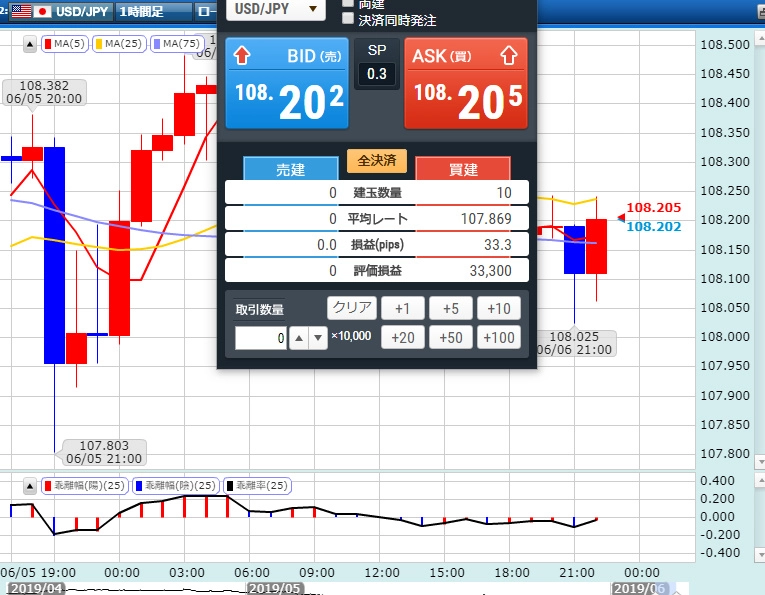Click the 33.3 損益(pips) value
765x595 pixels.
pos(498,244)
